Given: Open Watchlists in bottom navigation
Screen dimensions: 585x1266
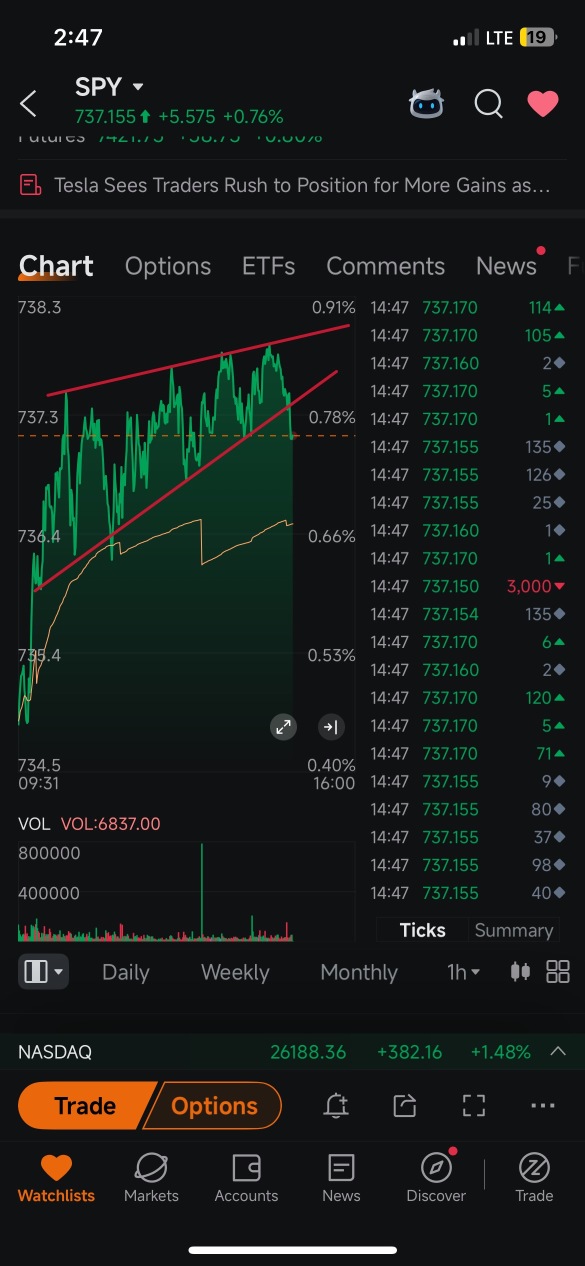Looking at the screenshot, I should click(x=56, y=1178).
